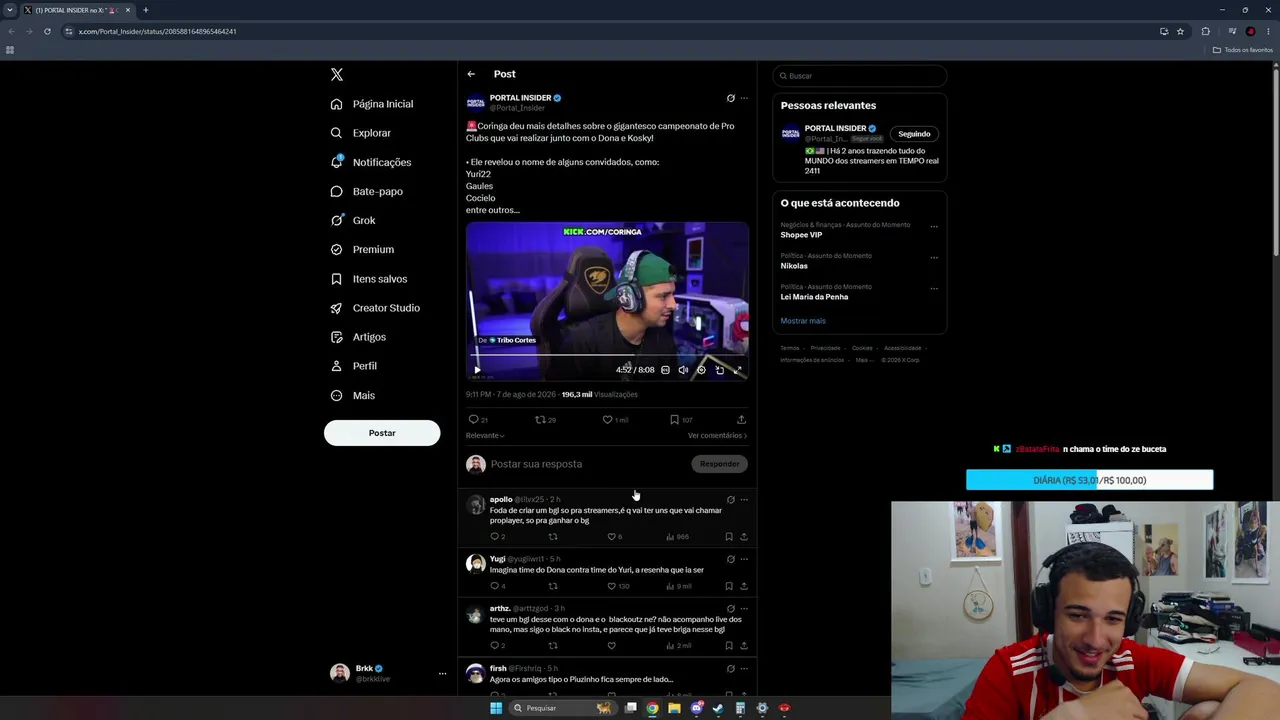
Task: Click the Mostrar mais link
Action: (x=803, y=321)
